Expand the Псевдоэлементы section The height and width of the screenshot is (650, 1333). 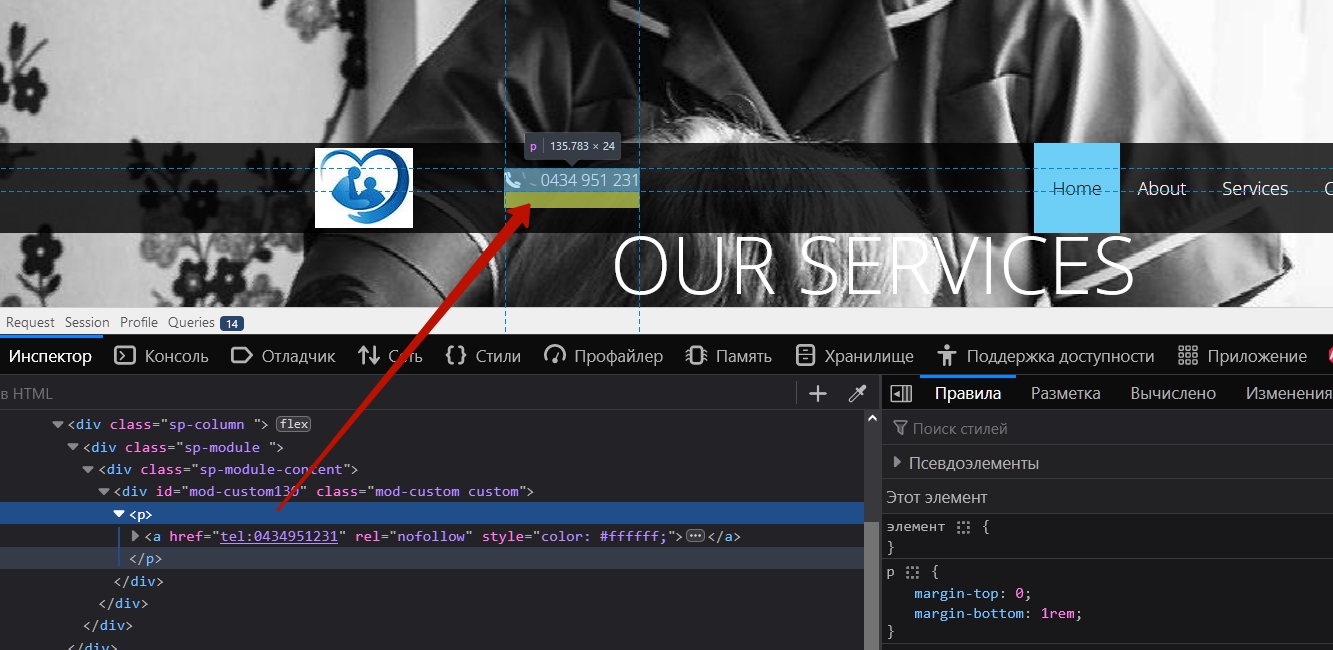[x=897, y=463]
